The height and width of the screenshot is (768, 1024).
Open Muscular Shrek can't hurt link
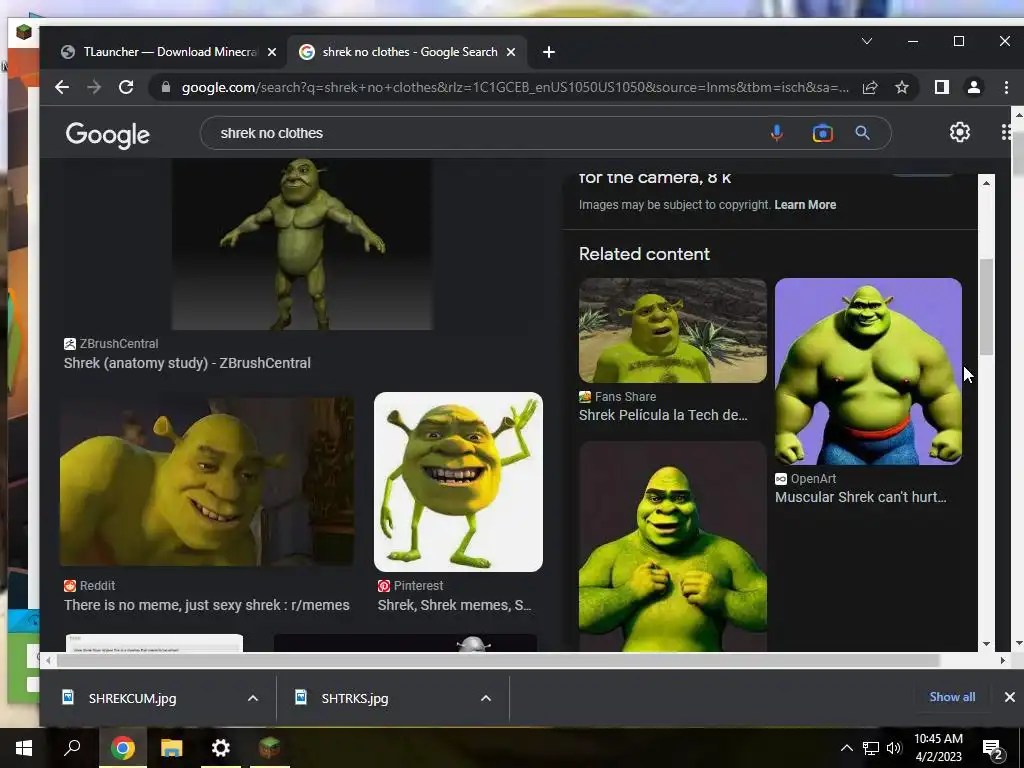[x=860, y=498]
